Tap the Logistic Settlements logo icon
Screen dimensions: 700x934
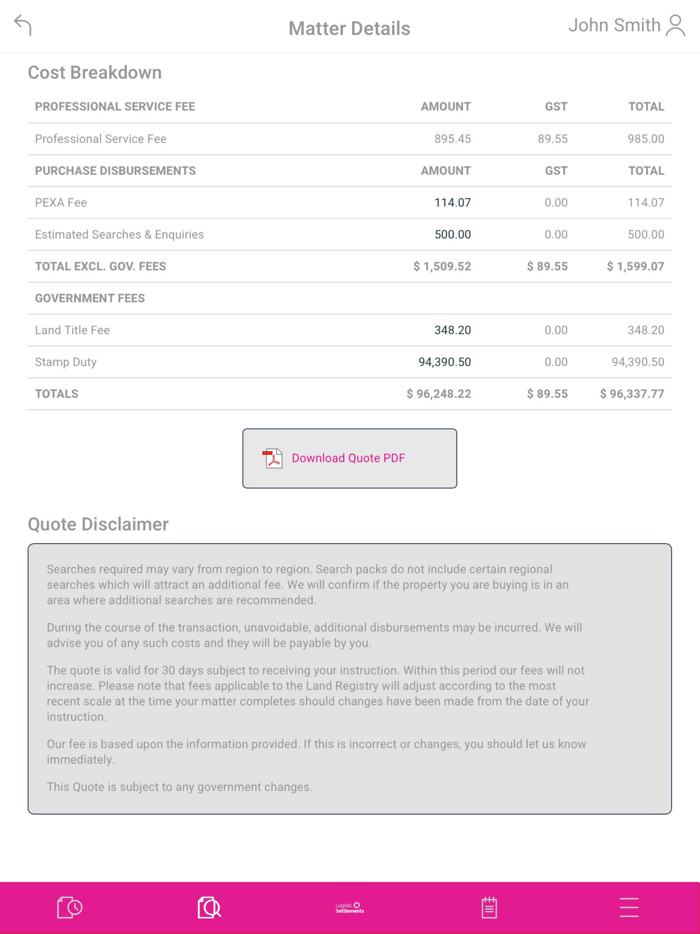coord(349,907)
